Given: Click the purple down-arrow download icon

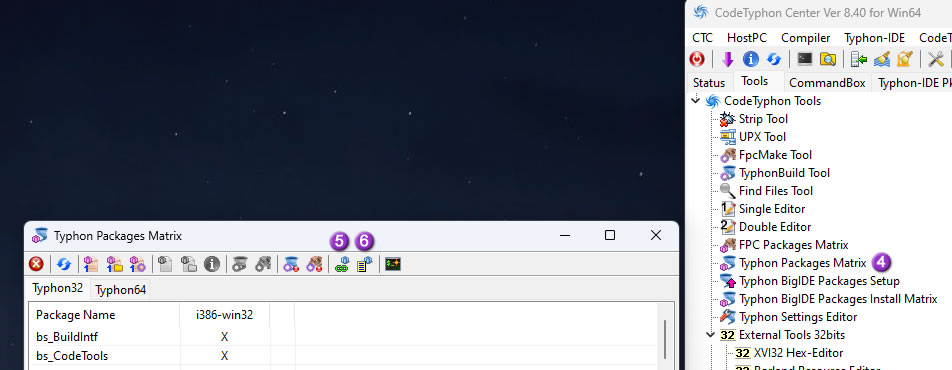Looking at the screenshot, I should [x=728, y=59].
